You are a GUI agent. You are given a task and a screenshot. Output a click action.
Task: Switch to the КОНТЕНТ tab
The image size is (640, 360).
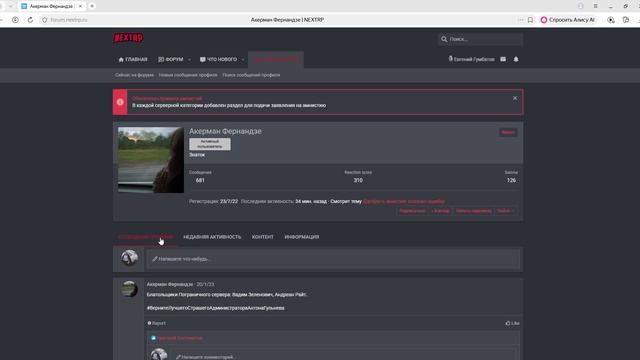click(x=262, y=237)
